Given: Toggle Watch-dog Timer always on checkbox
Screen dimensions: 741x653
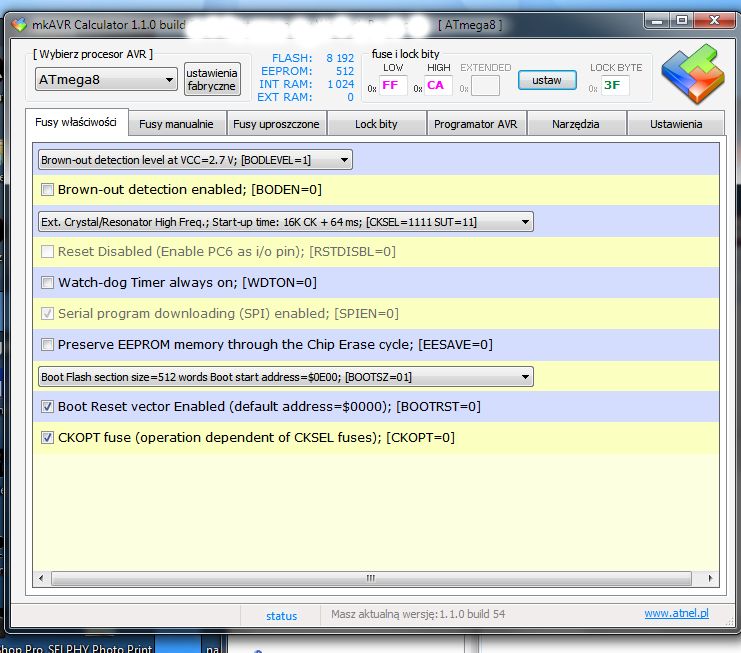Looking at the screenshot, I should 47,283.
